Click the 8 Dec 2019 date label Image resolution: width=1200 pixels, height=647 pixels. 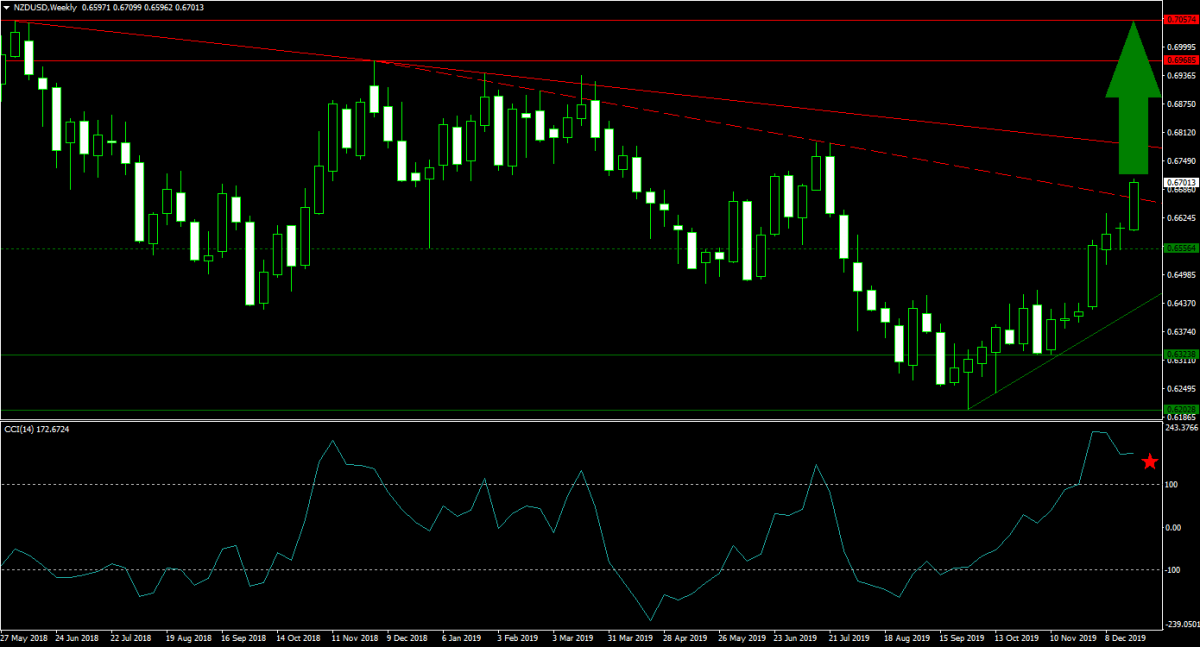[1126, 636]
